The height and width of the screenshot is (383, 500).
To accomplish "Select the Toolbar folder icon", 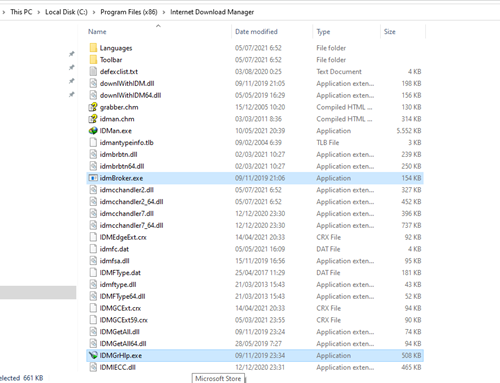I will pyautogui.click(x=93, y=60).
